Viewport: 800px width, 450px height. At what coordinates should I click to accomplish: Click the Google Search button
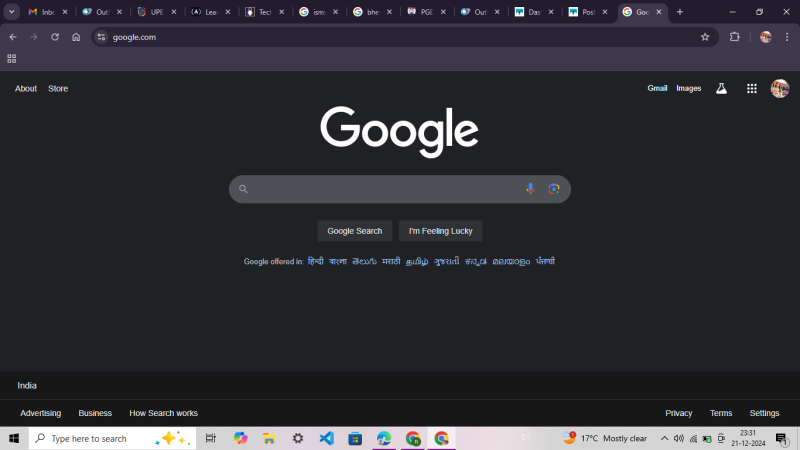click(x=355, y=231)
